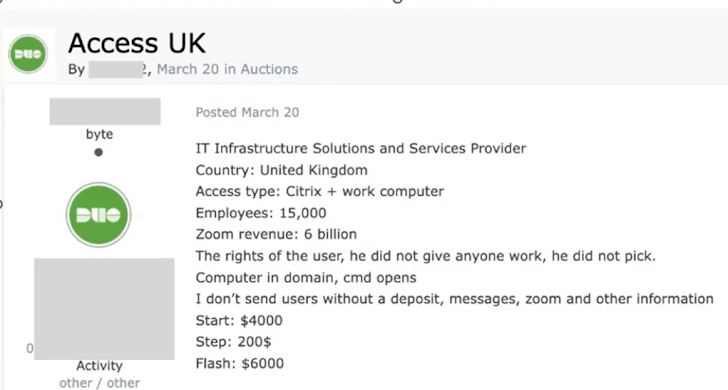Click the Step: 200$ line
728x390 pixels.
click(x=234, y=342)
